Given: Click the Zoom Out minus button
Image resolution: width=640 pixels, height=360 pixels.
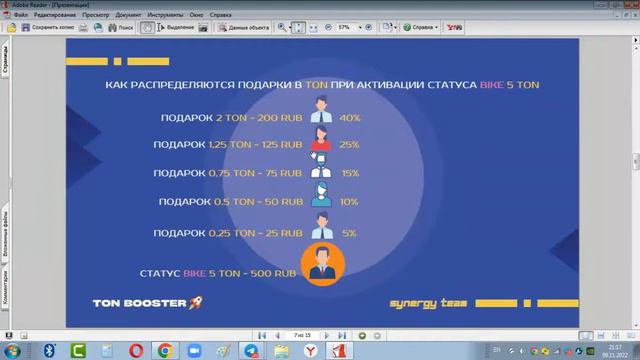Looking at the screenshot, I should tap(328, 27).
